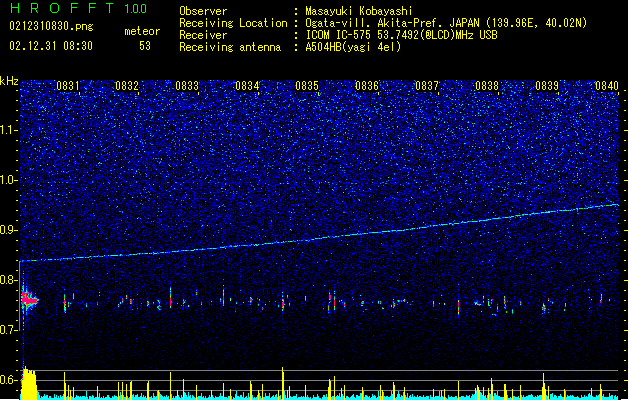This screenshot has height=400, width=629.
Task: Select the meteor count value 53
Action: [x=145, y=46]
